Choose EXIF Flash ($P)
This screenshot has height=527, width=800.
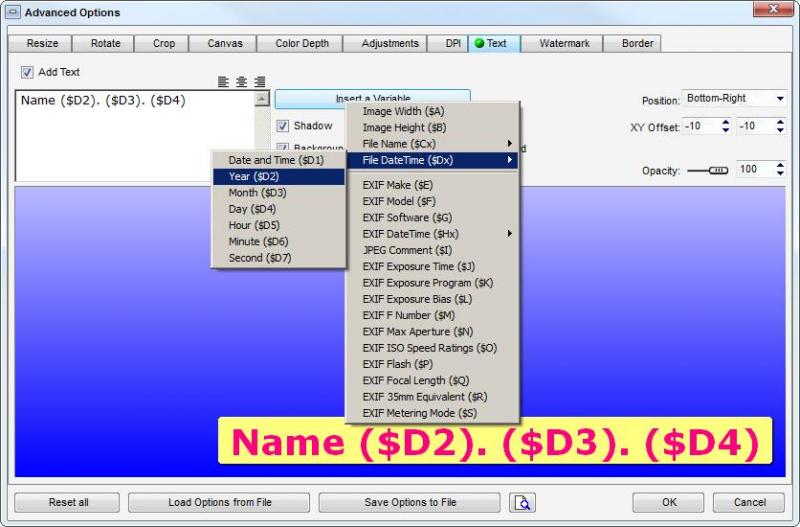click(432, 364)
